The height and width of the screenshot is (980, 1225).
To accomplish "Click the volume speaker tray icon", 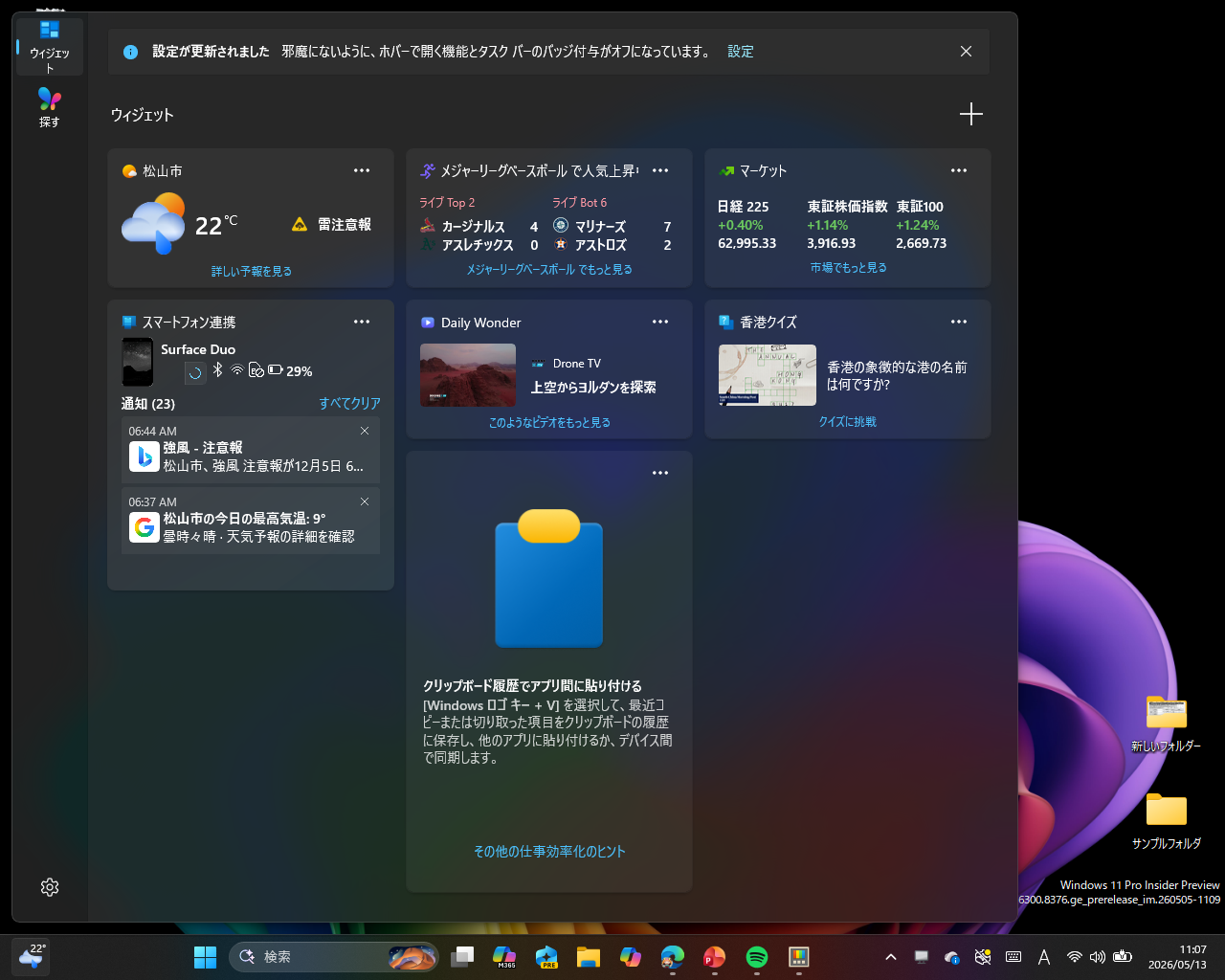I will tap(1098, 957).
